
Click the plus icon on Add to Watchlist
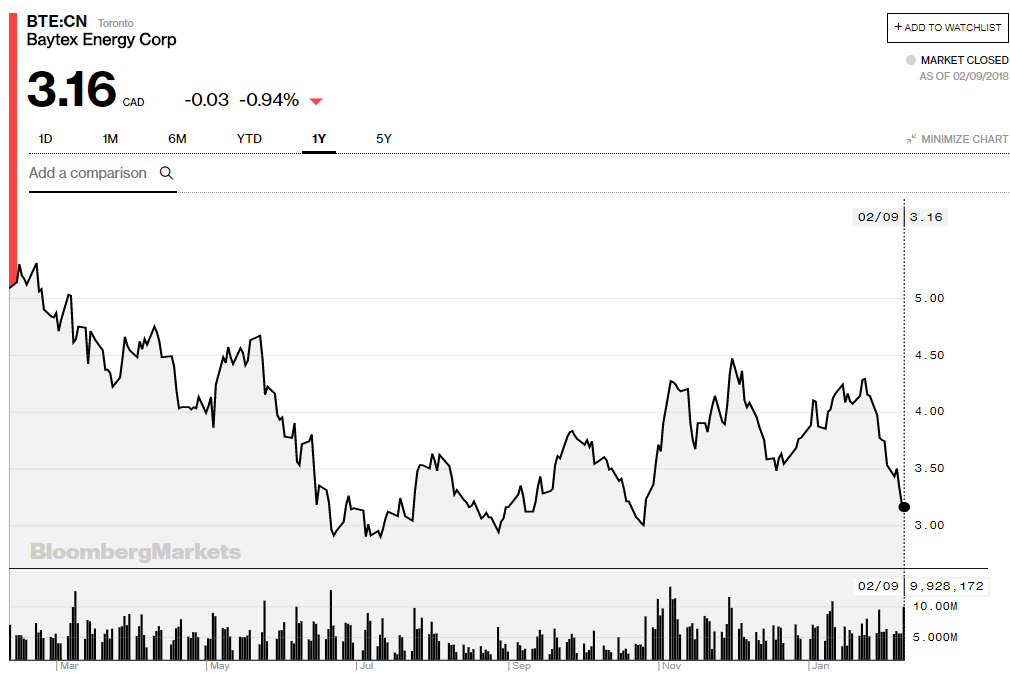(x=899, y=27)
